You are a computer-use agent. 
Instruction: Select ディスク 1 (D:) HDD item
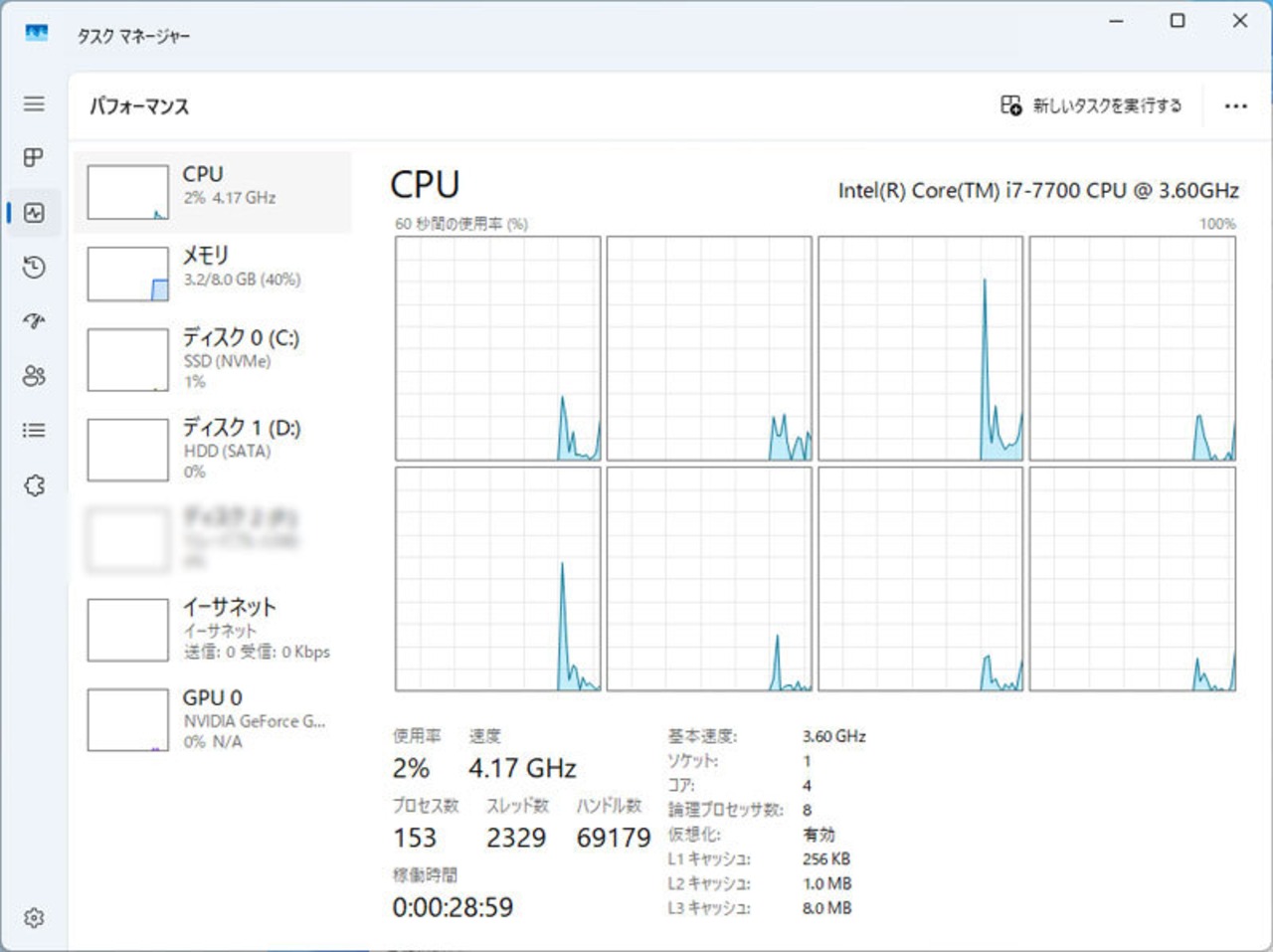[213, 449]
